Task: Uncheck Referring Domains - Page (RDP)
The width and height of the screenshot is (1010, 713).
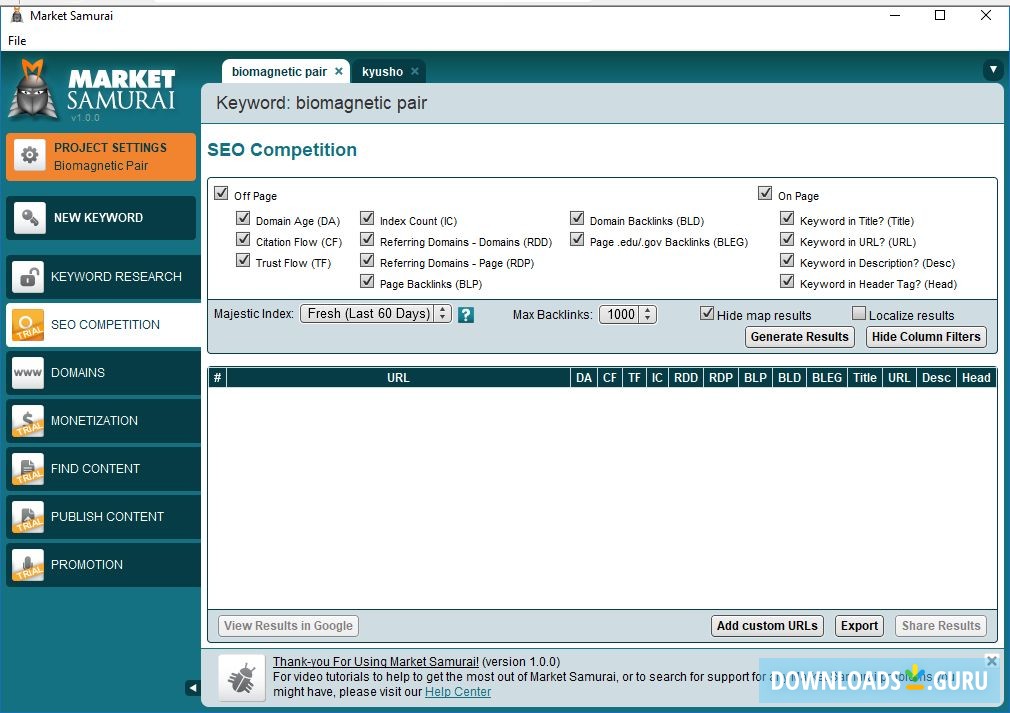Action: click(x=367, y=260)
